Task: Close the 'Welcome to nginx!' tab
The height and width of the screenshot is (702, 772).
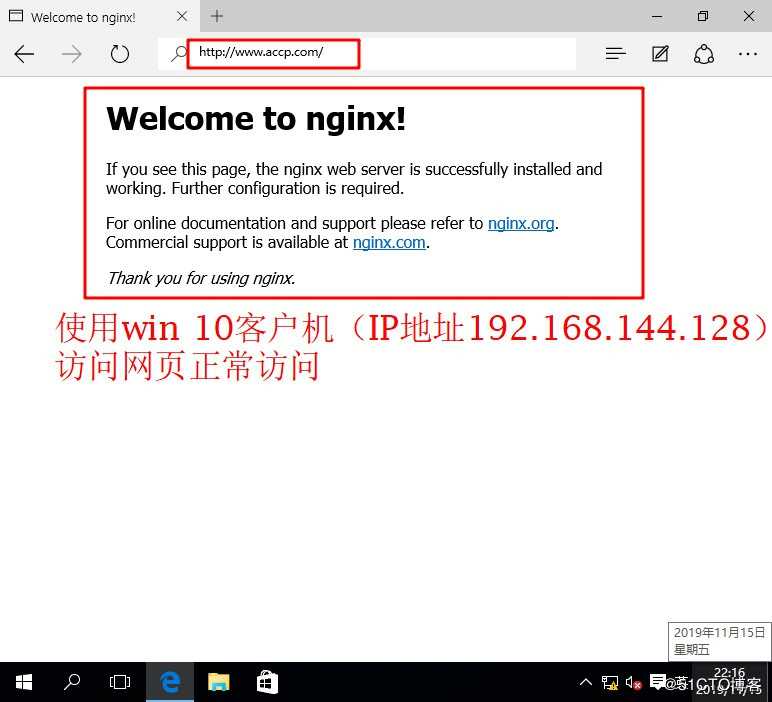Action: click(182, 16)
